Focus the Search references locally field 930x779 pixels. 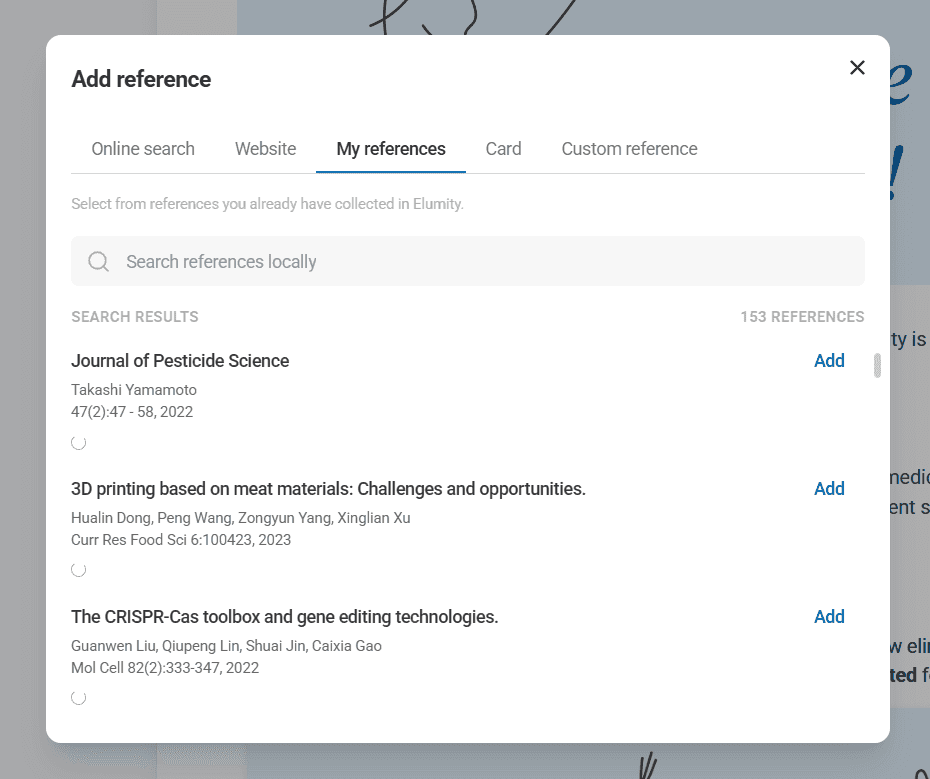480,262
